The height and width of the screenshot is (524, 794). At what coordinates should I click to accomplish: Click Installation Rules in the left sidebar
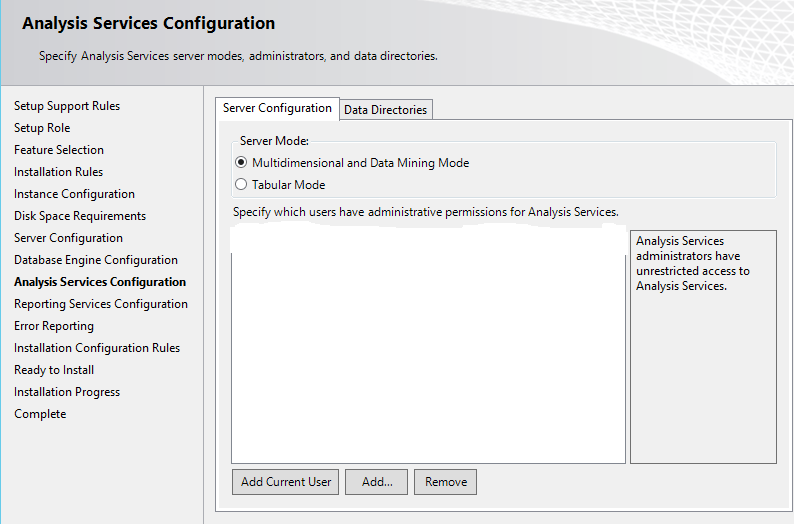[58, 172]
